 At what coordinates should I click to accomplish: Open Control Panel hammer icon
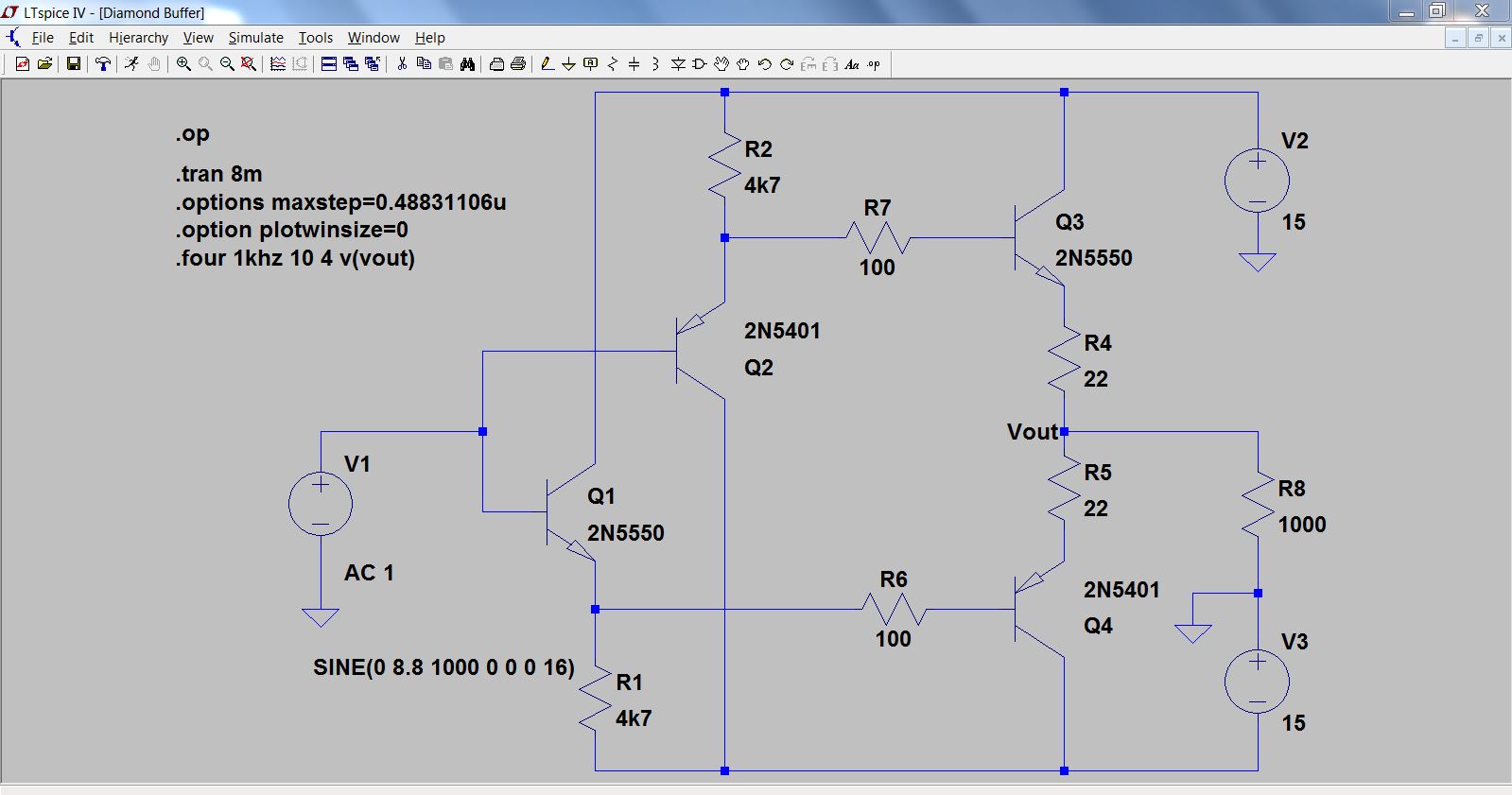point(102,64)
